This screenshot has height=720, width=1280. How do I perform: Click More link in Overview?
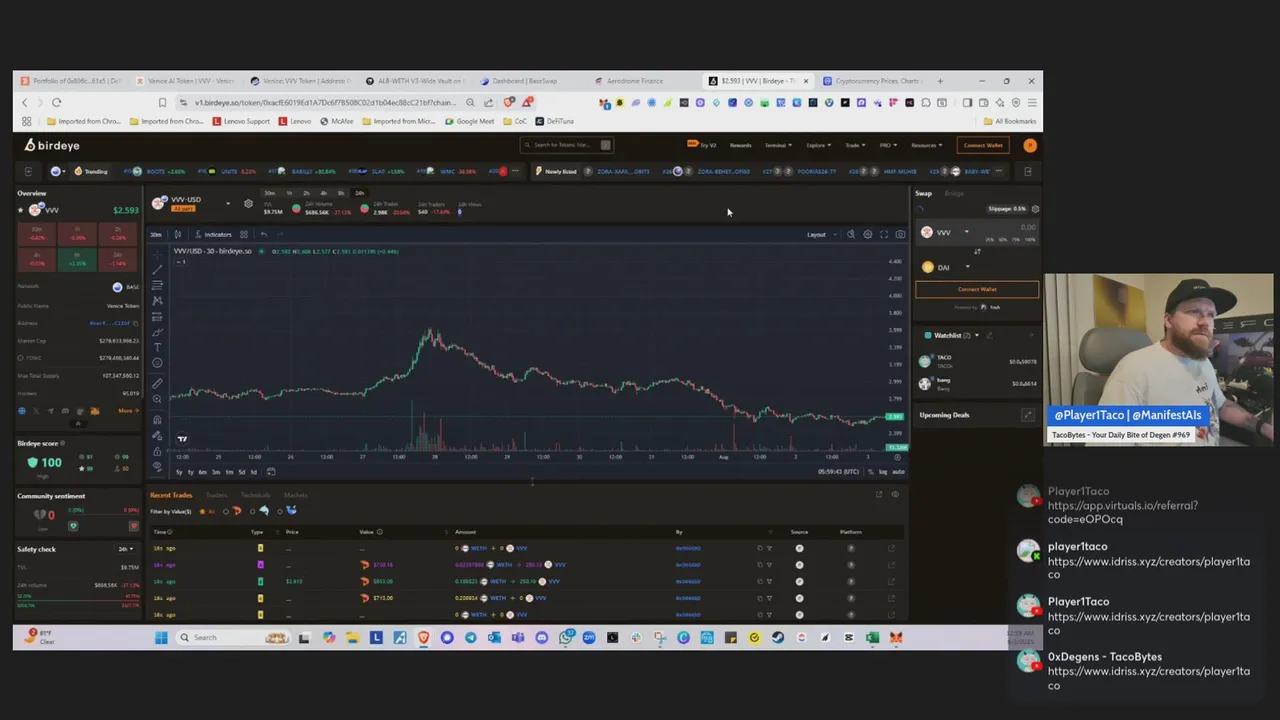[x=127, y=411]
